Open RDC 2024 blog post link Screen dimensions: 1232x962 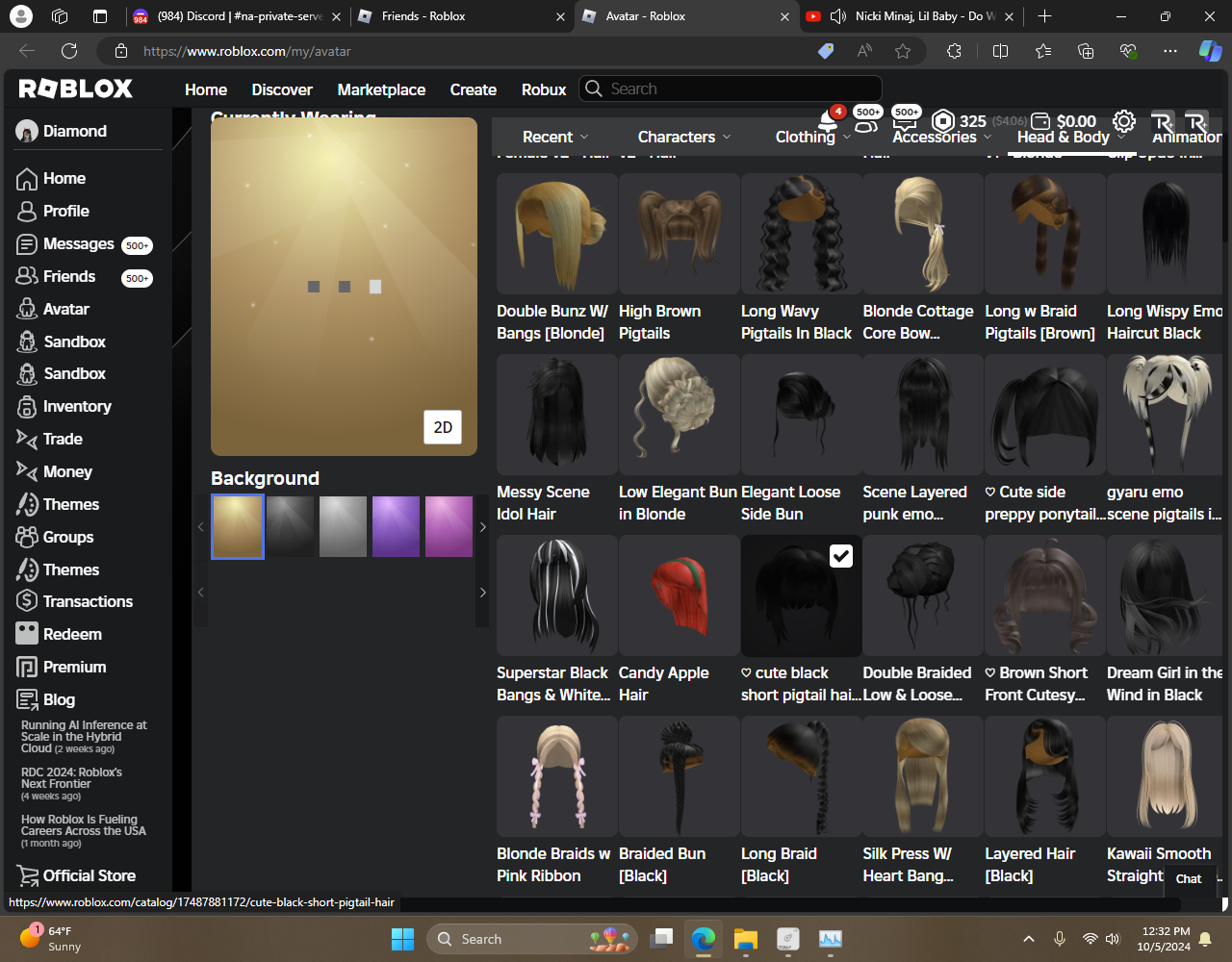pos(72,783)
